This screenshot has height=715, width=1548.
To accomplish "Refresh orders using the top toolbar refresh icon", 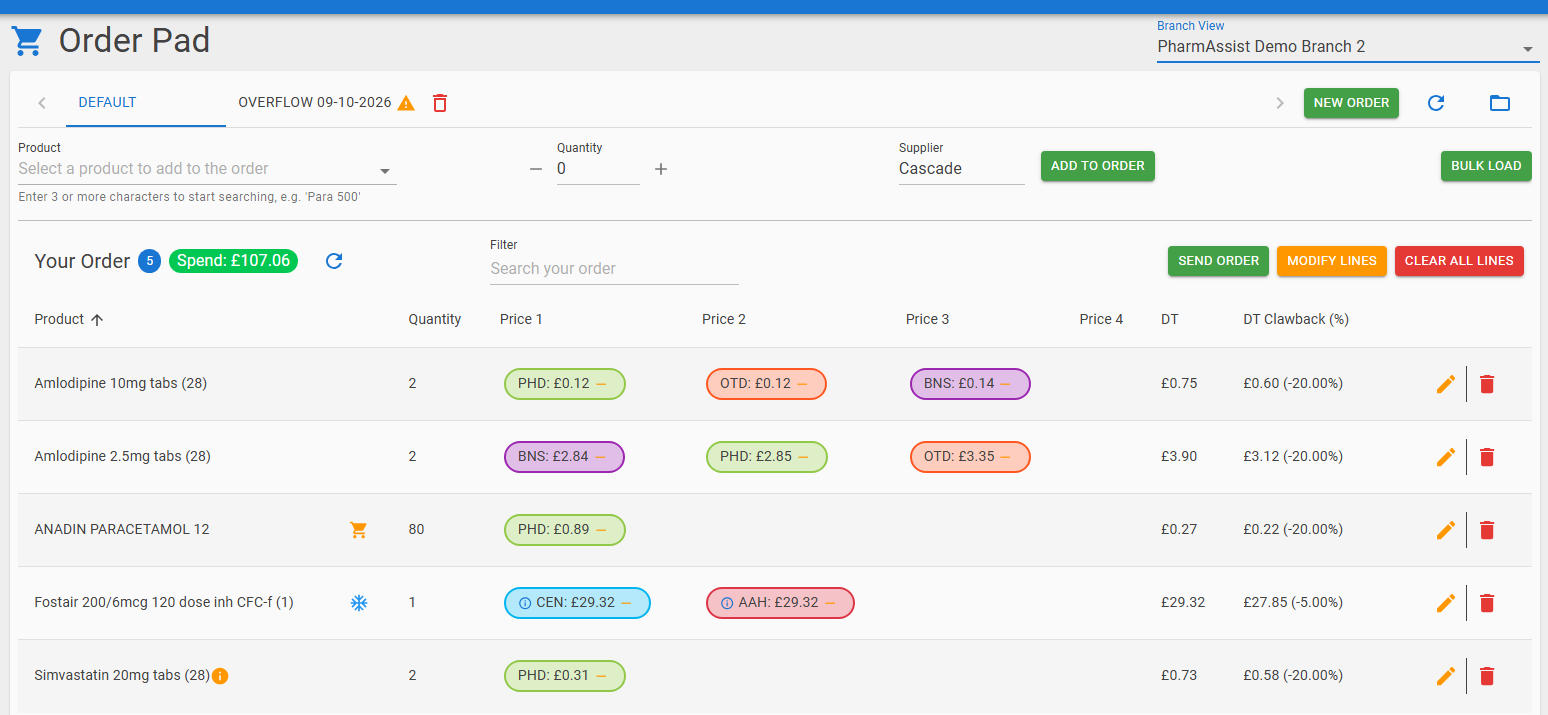I will coord(1436,103).
